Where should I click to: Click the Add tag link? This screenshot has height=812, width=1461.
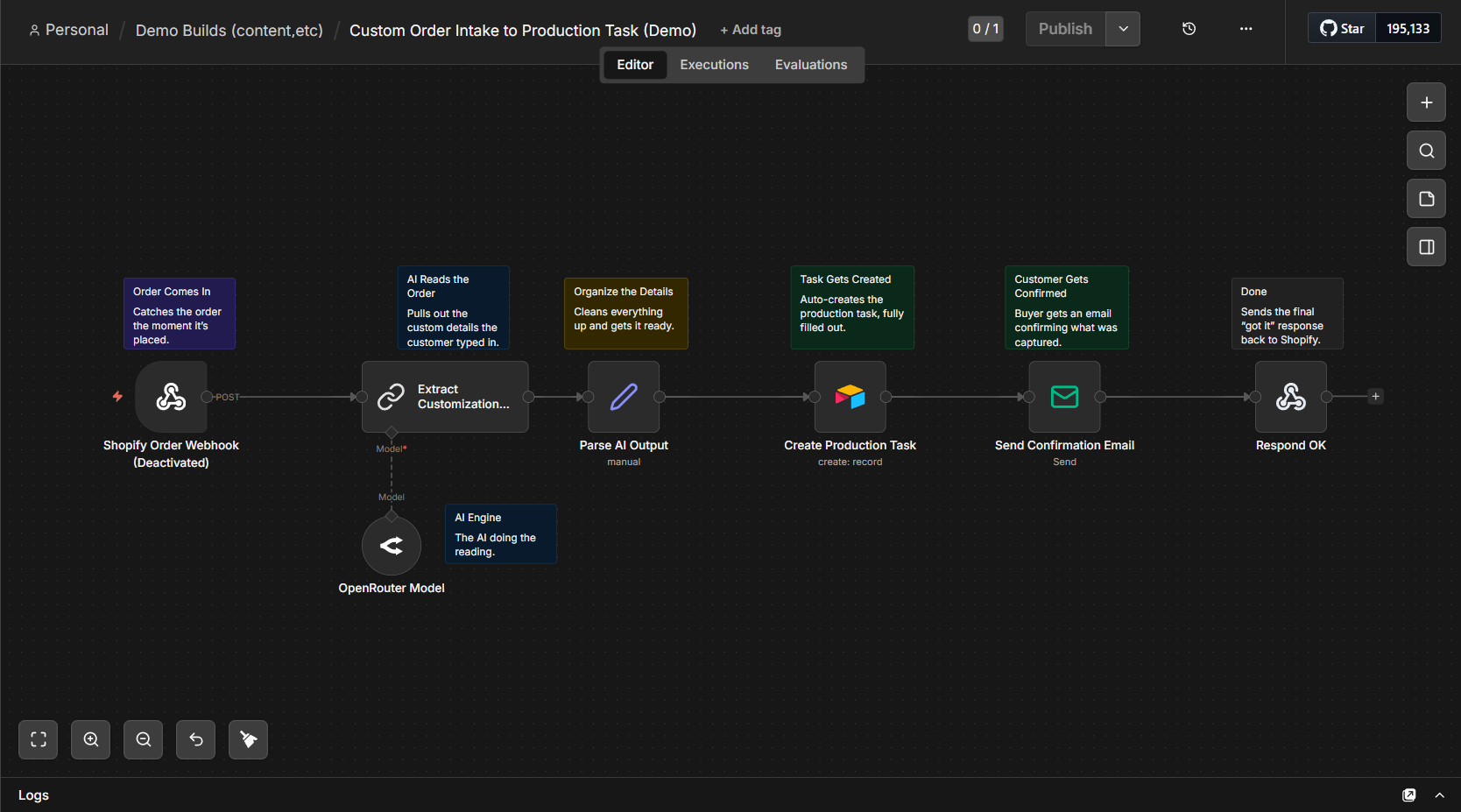(x=751, y=30)
